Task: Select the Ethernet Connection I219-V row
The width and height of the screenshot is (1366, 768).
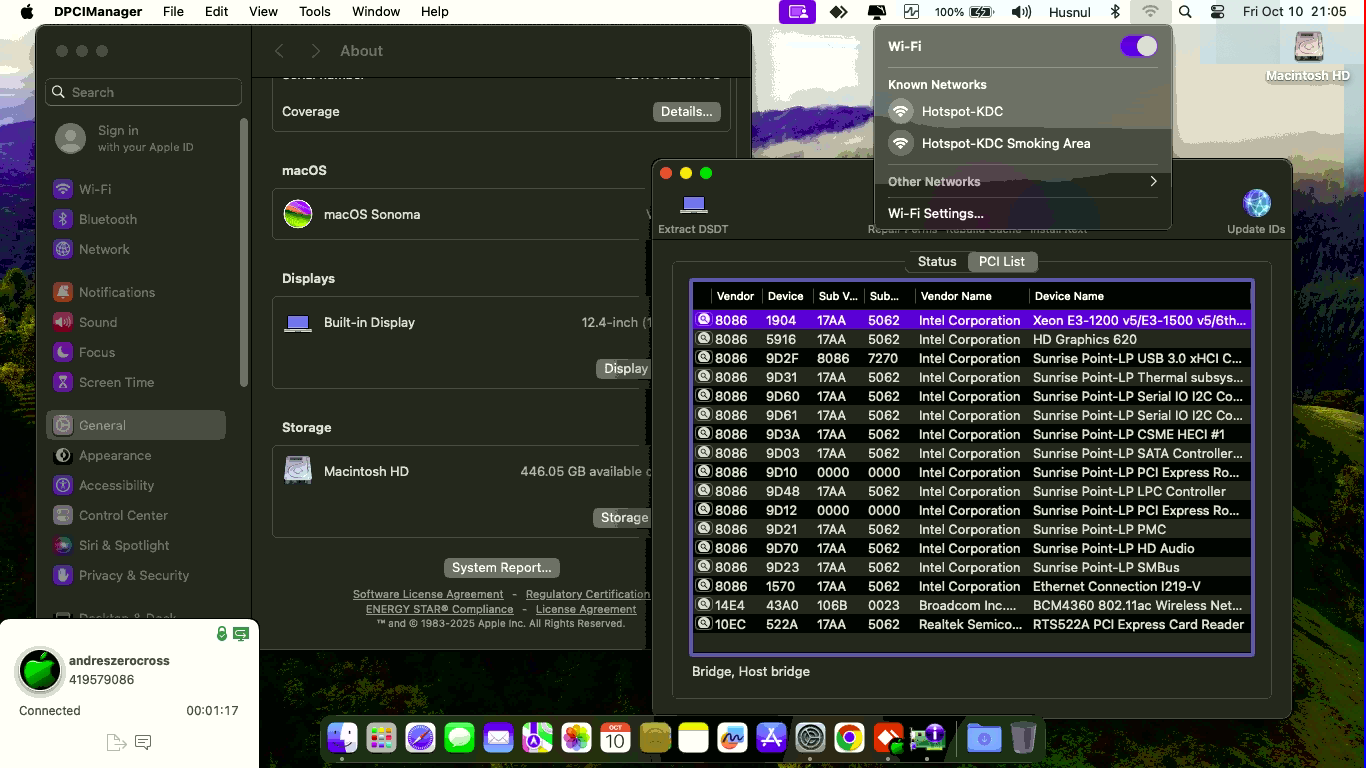Action: [971, 586]
